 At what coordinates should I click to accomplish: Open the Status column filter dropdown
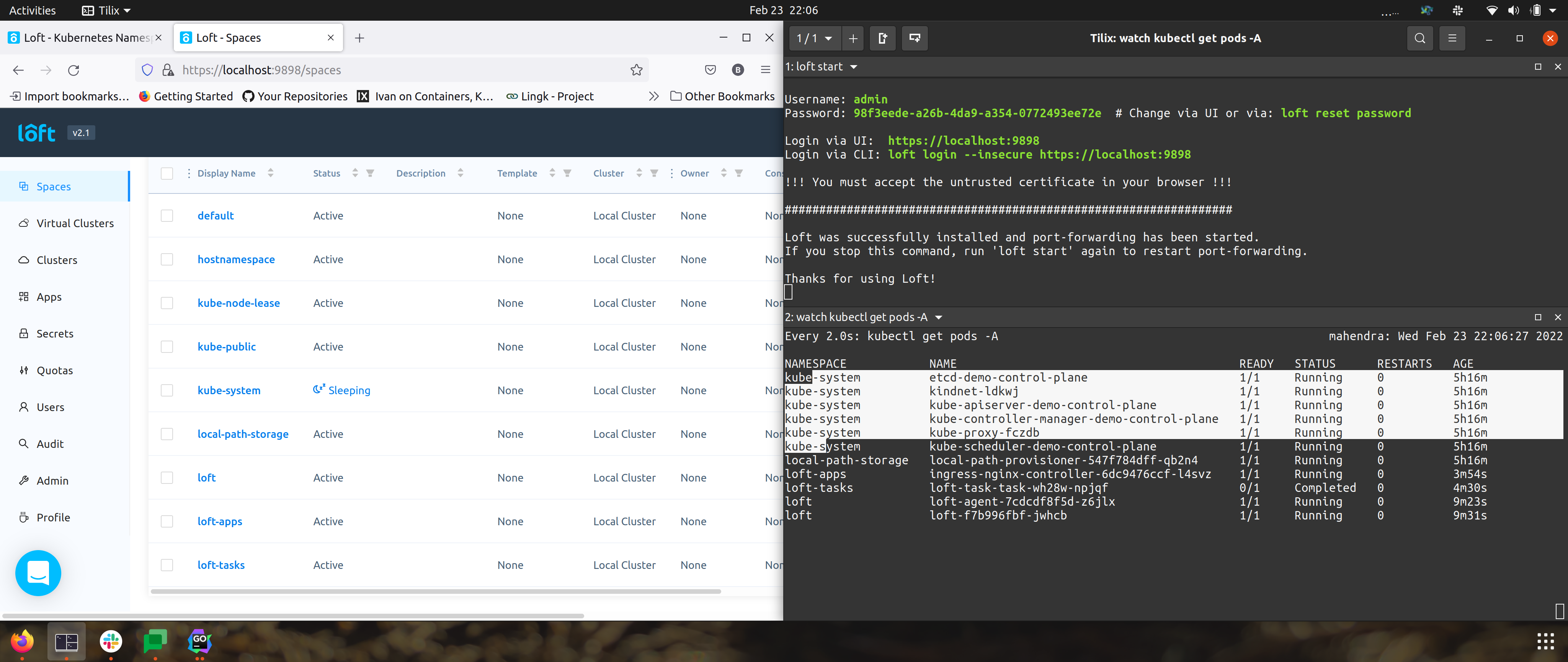tap(369, 173)
